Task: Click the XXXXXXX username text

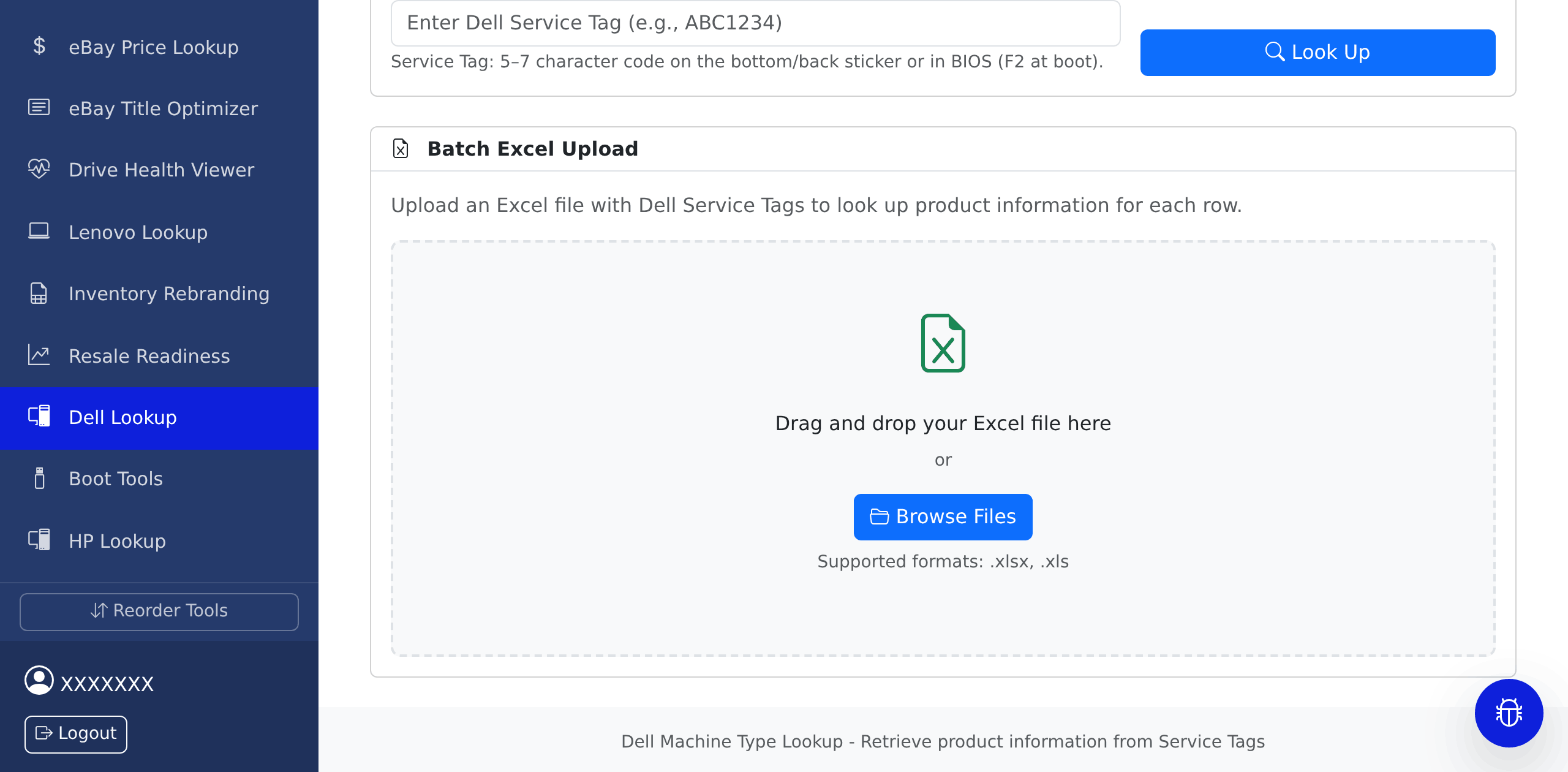Action: click(x=107, y=684)
